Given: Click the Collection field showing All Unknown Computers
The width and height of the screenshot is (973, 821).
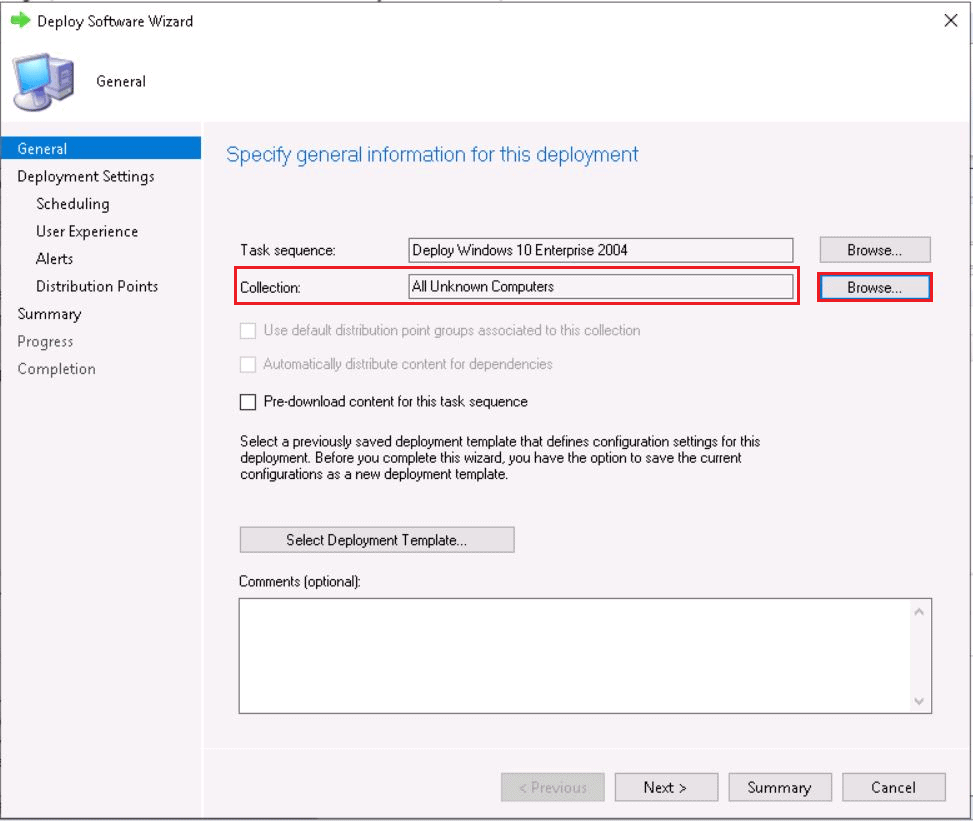Looking at the screenshot, I should coord(601,287).
